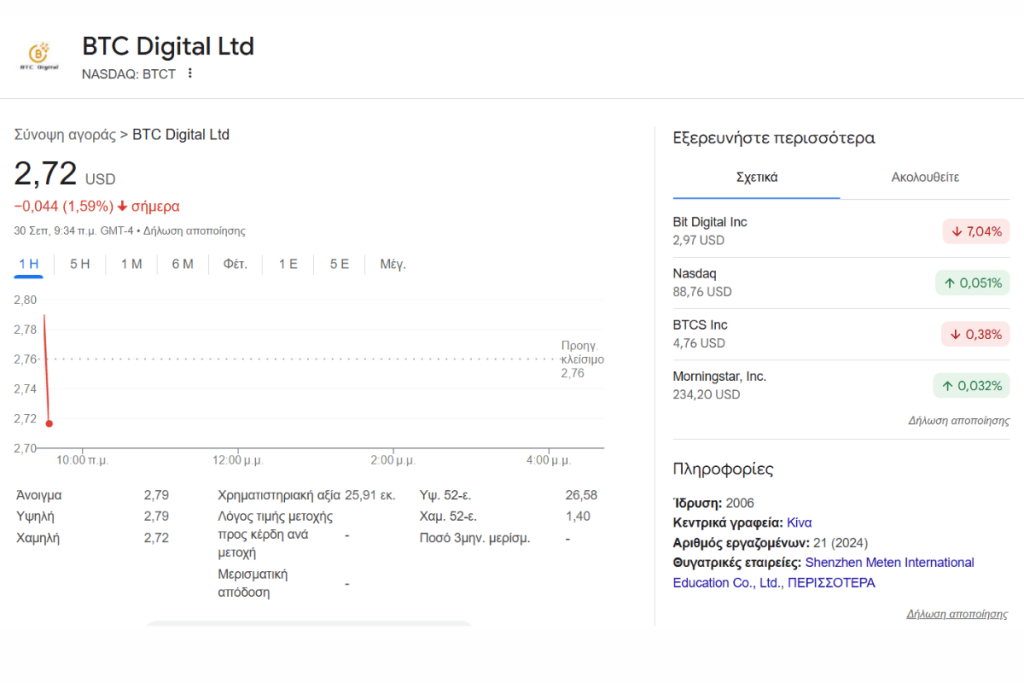The height and width of the screenshot is (683, 1024).
Task: Click the Προηγ. κλείσιμο 2,76 chart label
Action: tap(582, 359)
